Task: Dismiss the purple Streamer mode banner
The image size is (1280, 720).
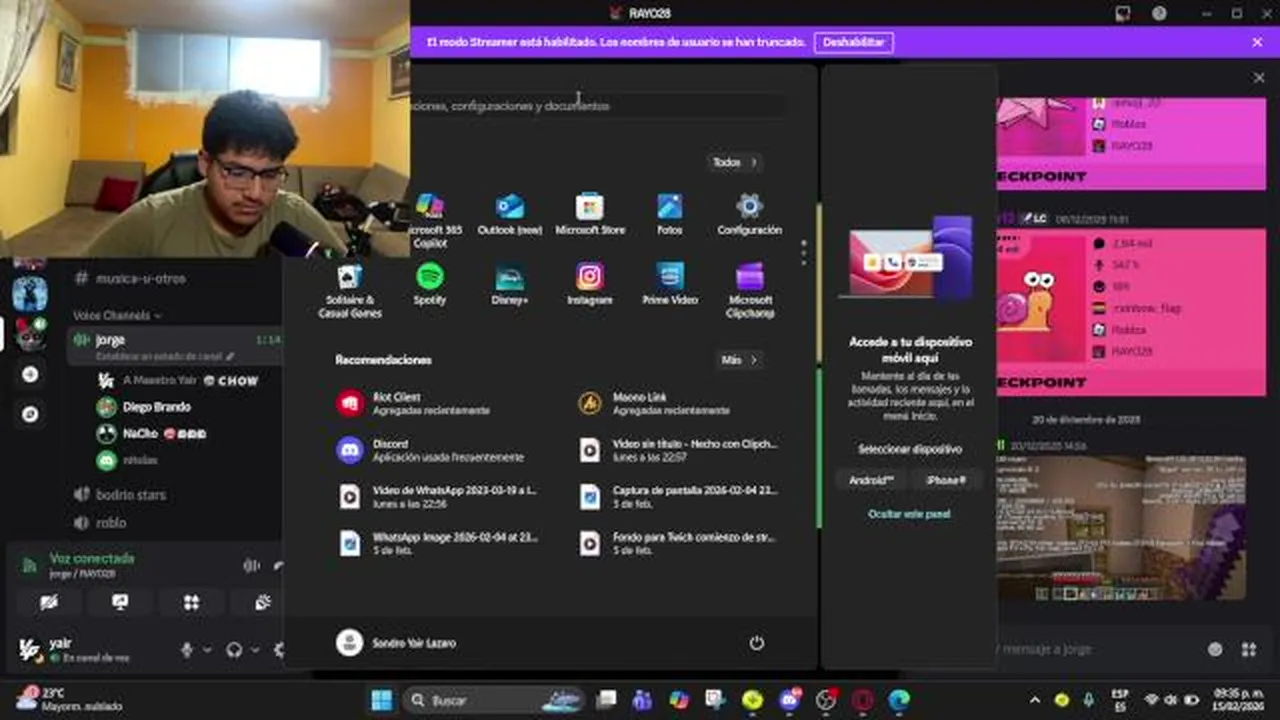Action: pos(1257,42)
